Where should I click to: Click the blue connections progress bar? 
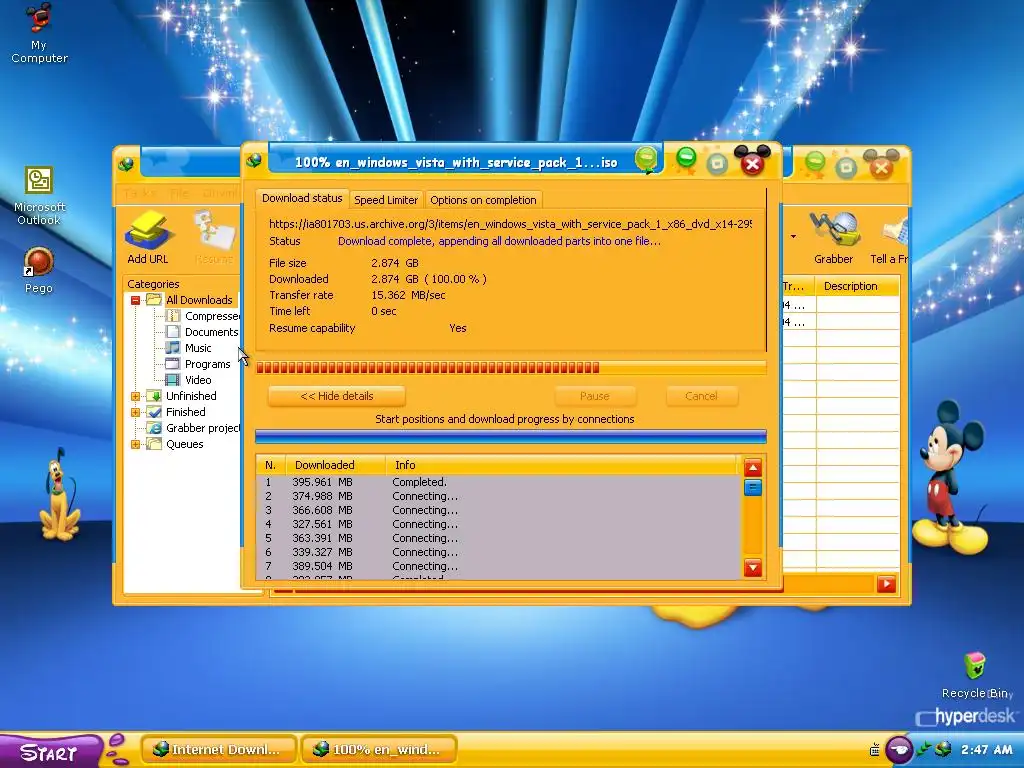click(x=510, y=436)
